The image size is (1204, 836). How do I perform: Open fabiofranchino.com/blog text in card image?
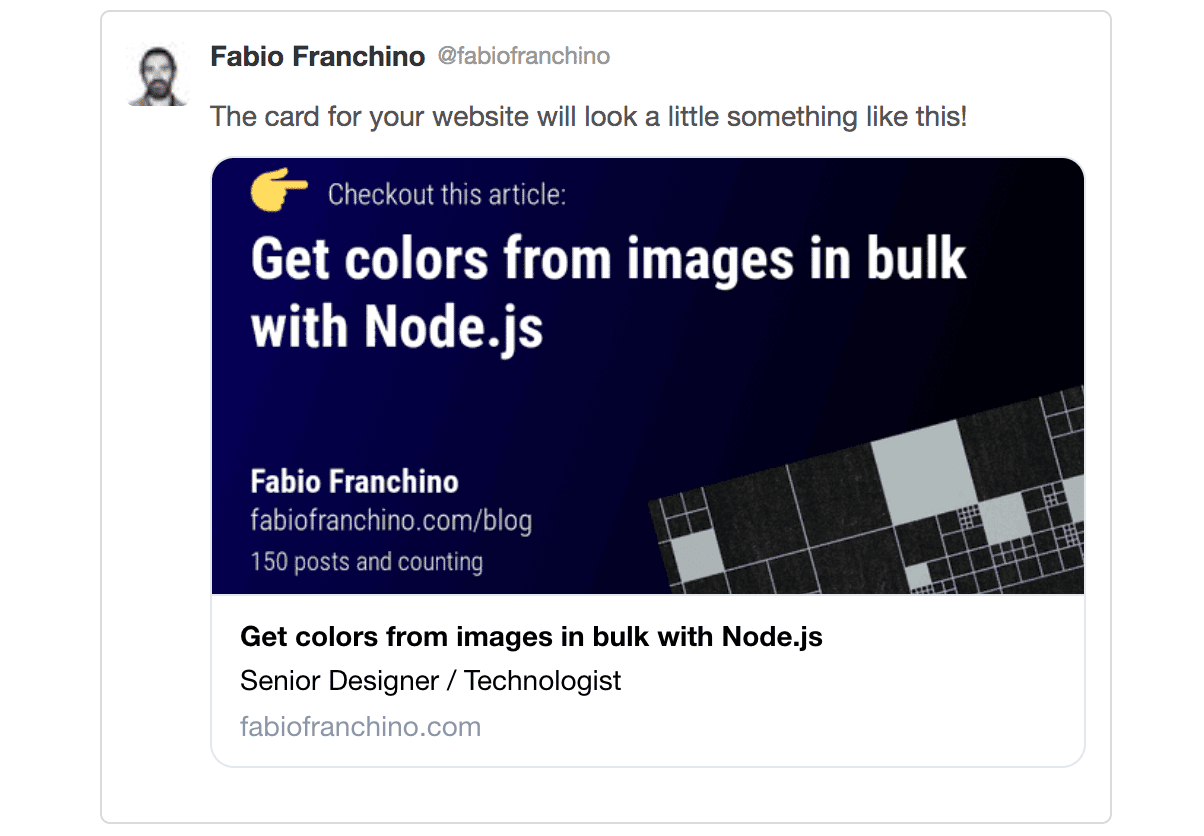coord(391,521)
